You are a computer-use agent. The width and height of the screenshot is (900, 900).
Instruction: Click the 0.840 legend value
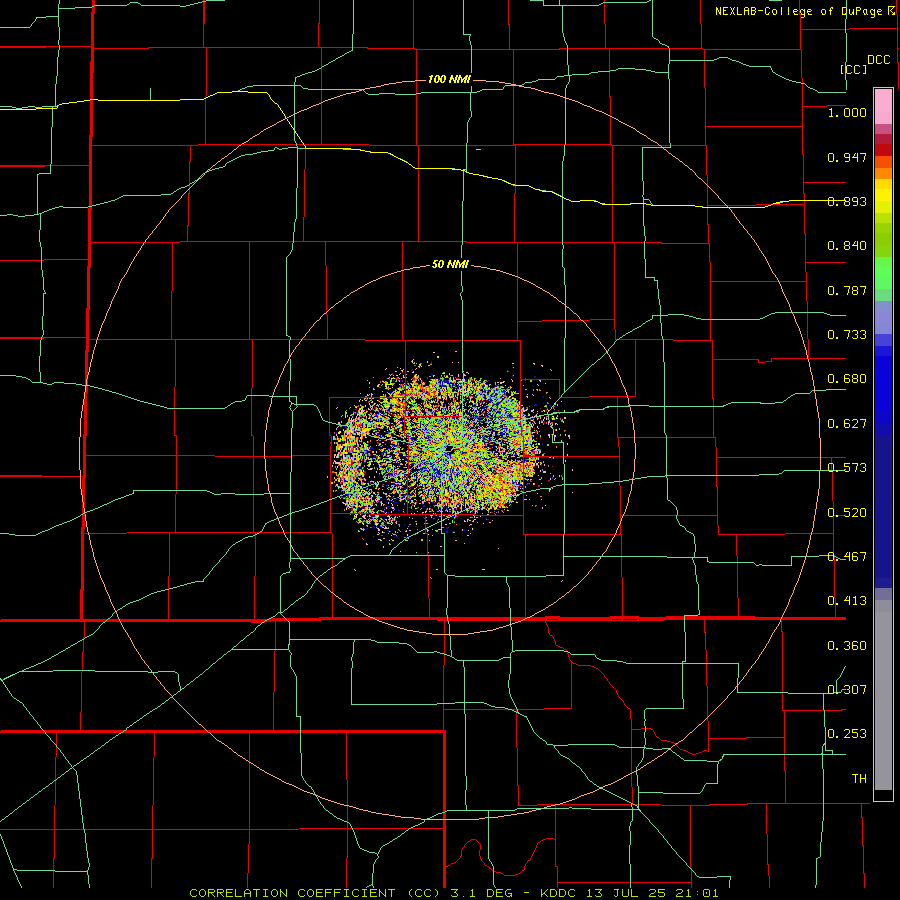pos(847,246)
